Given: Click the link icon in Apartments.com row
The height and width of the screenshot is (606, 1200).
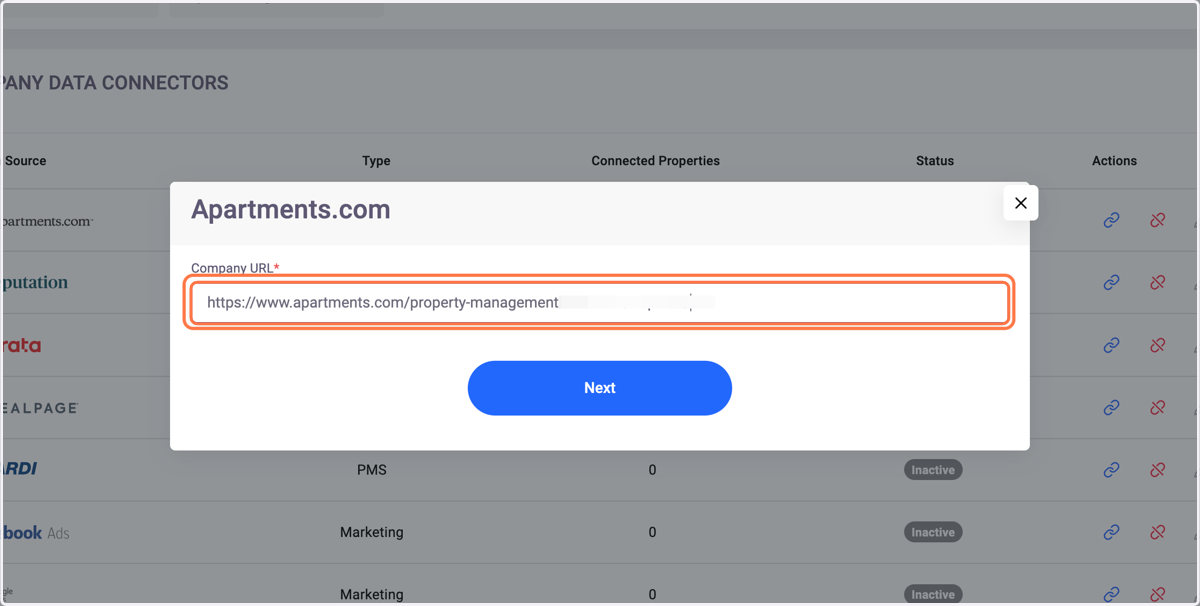Looking at the screenshot, I should [1111, 220].
